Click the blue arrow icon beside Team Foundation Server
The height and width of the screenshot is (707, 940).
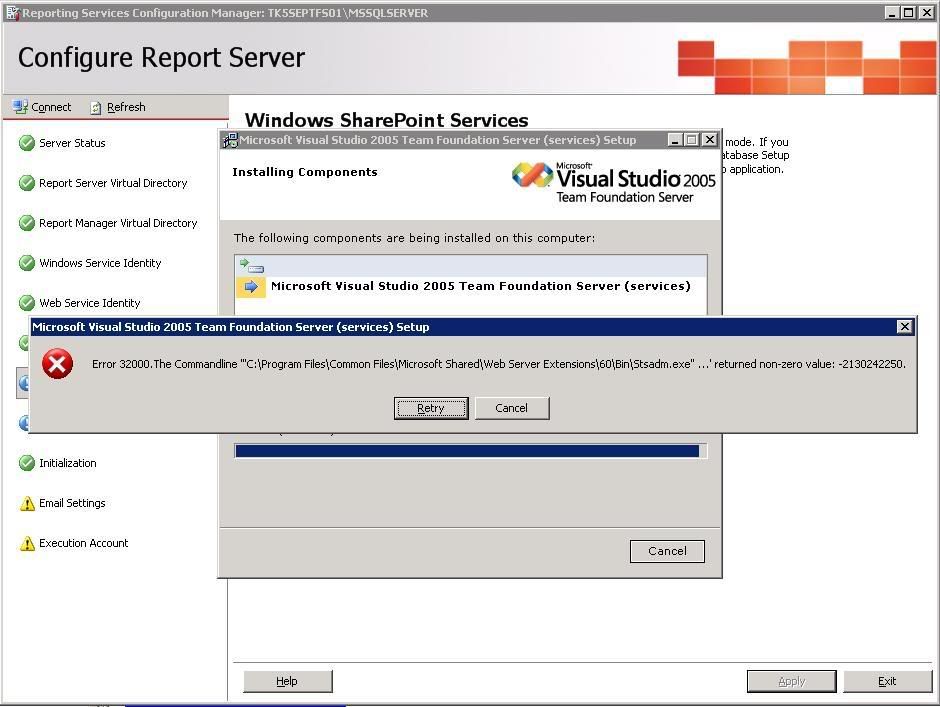point(251,287)
